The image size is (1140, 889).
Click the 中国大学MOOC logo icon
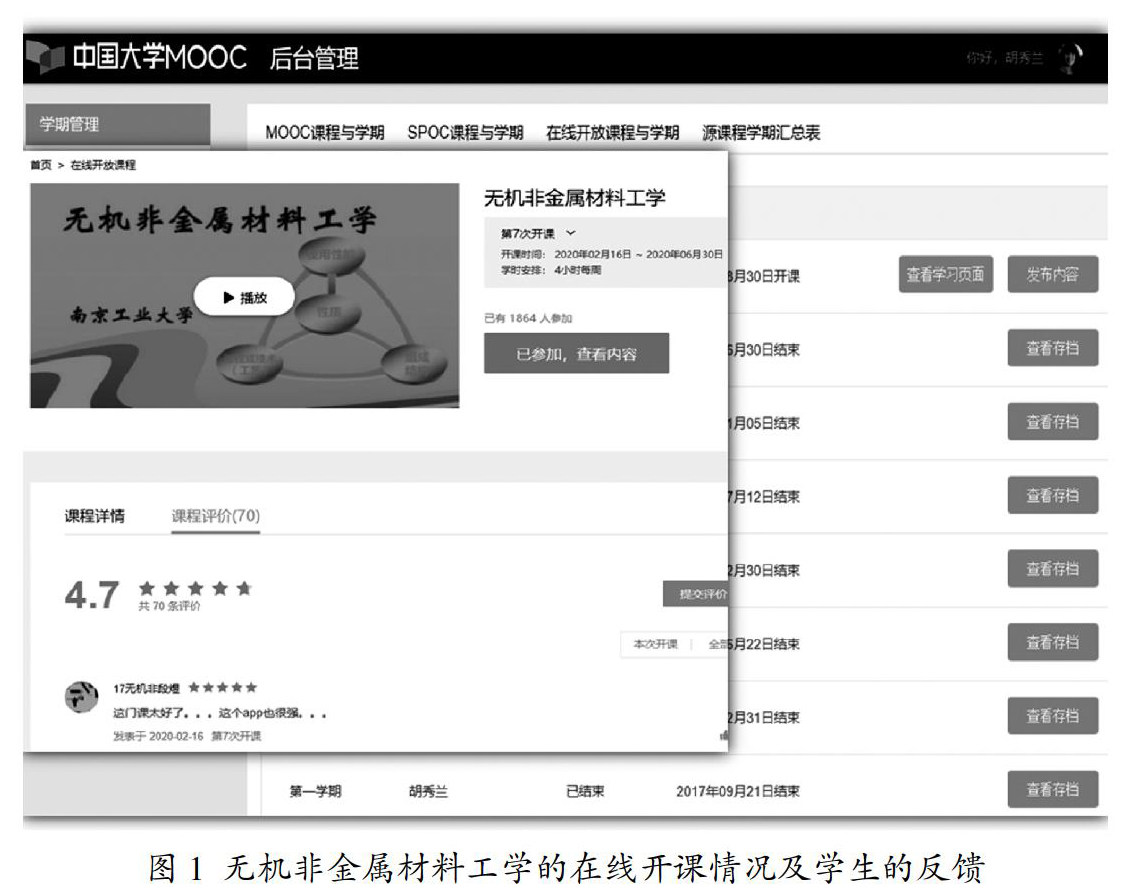(x=46, y=58)
